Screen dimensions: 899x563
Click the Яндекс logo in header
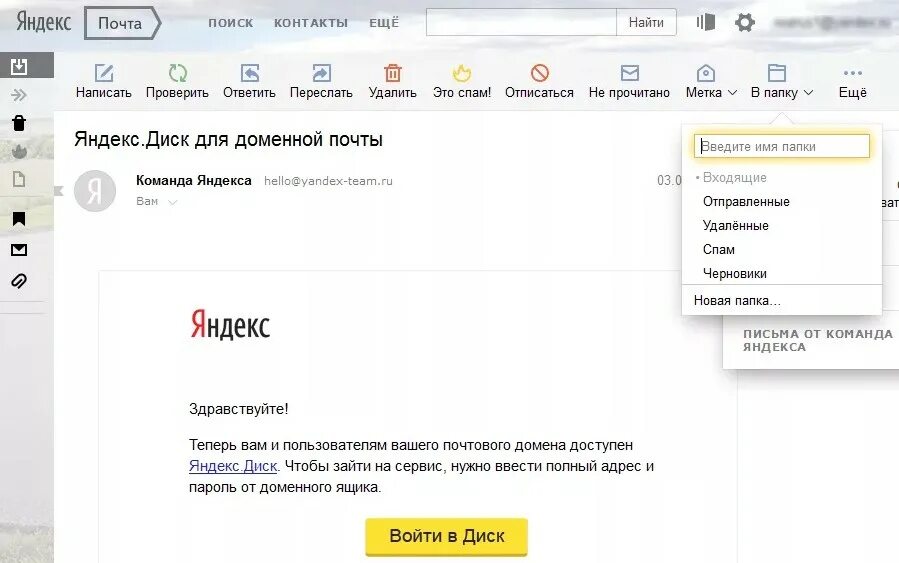coord(44,22)
